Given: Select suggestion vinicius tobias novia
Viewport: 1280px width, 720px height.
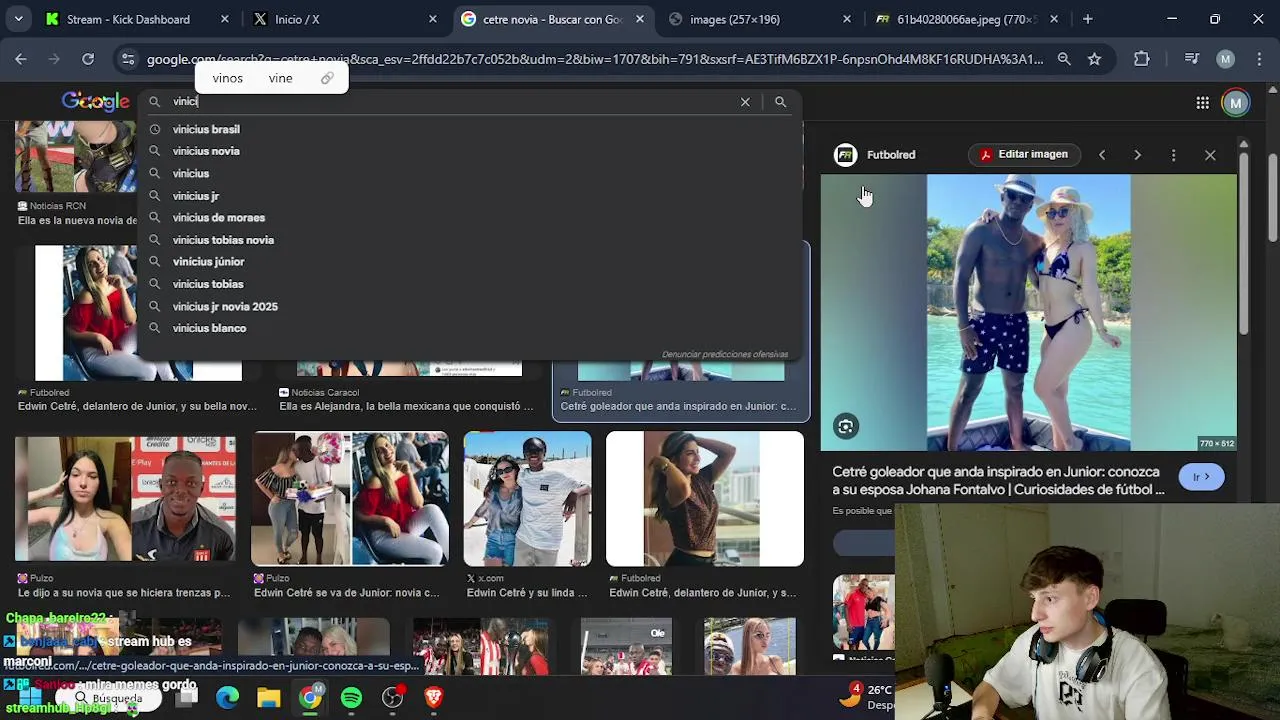Looking at the screenshot, I should (x=470, y=240).
